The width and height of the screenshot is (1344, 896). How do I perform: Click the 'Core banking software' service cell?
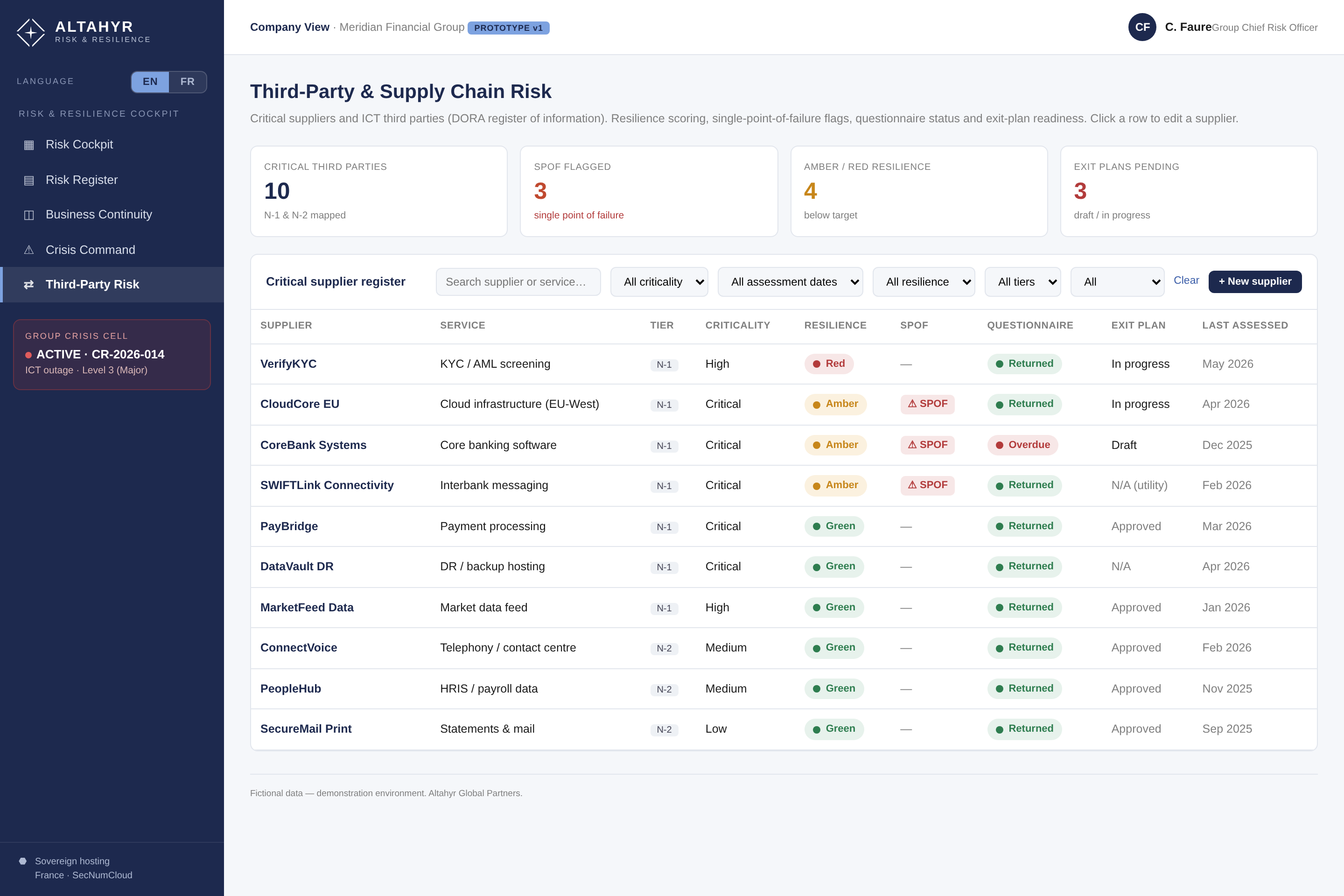tap(498, 445)
